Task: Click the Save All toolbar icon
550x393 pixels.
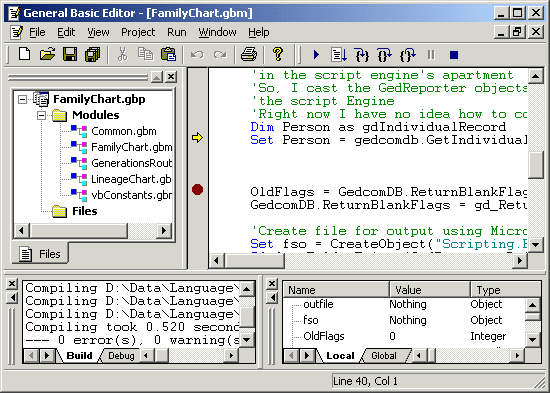Action: click(x=92, y=54)
